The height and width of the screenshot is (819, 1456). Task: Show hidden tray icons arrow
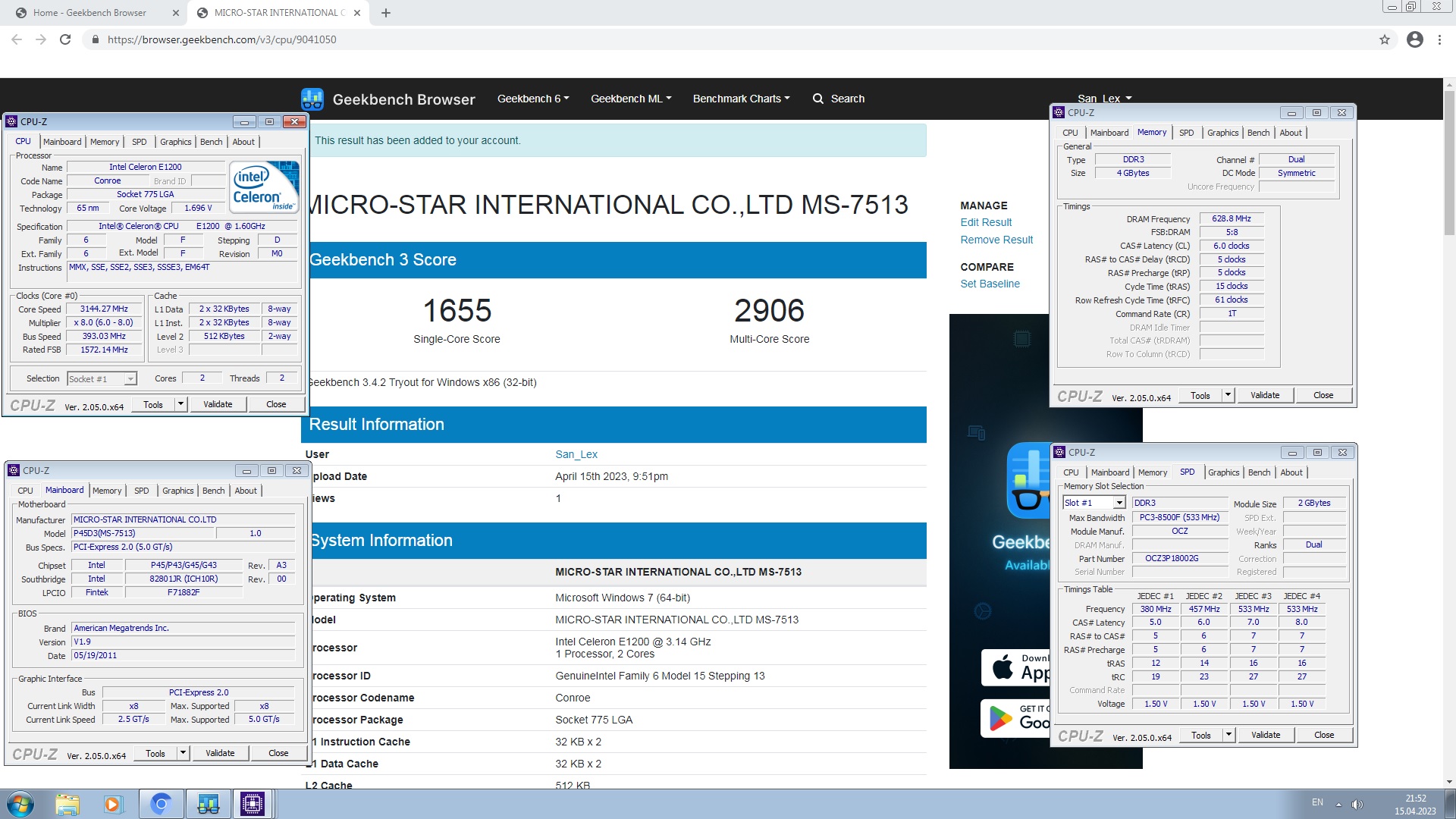(1338, 804)
